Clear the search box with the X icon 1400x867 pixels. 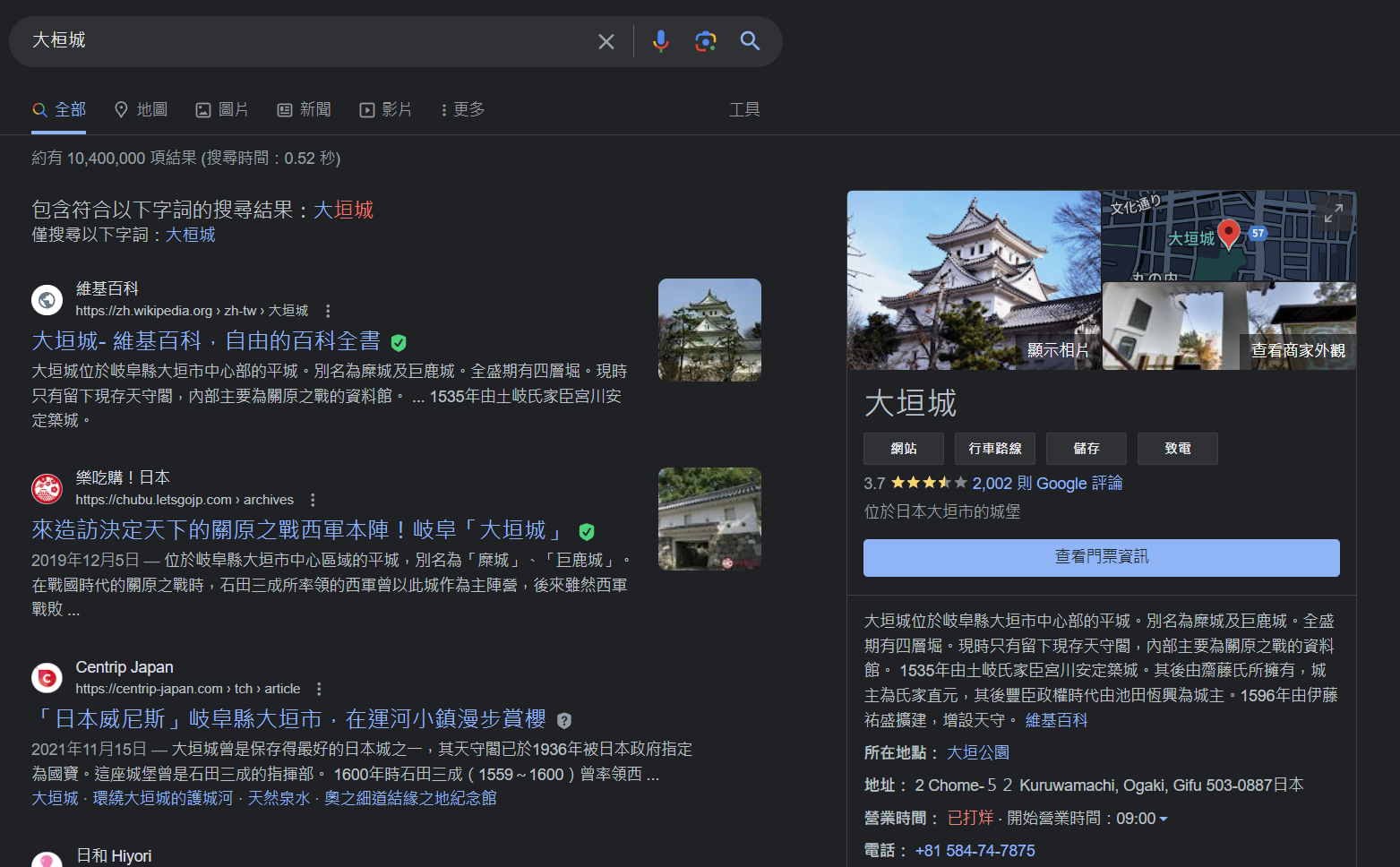606,41
